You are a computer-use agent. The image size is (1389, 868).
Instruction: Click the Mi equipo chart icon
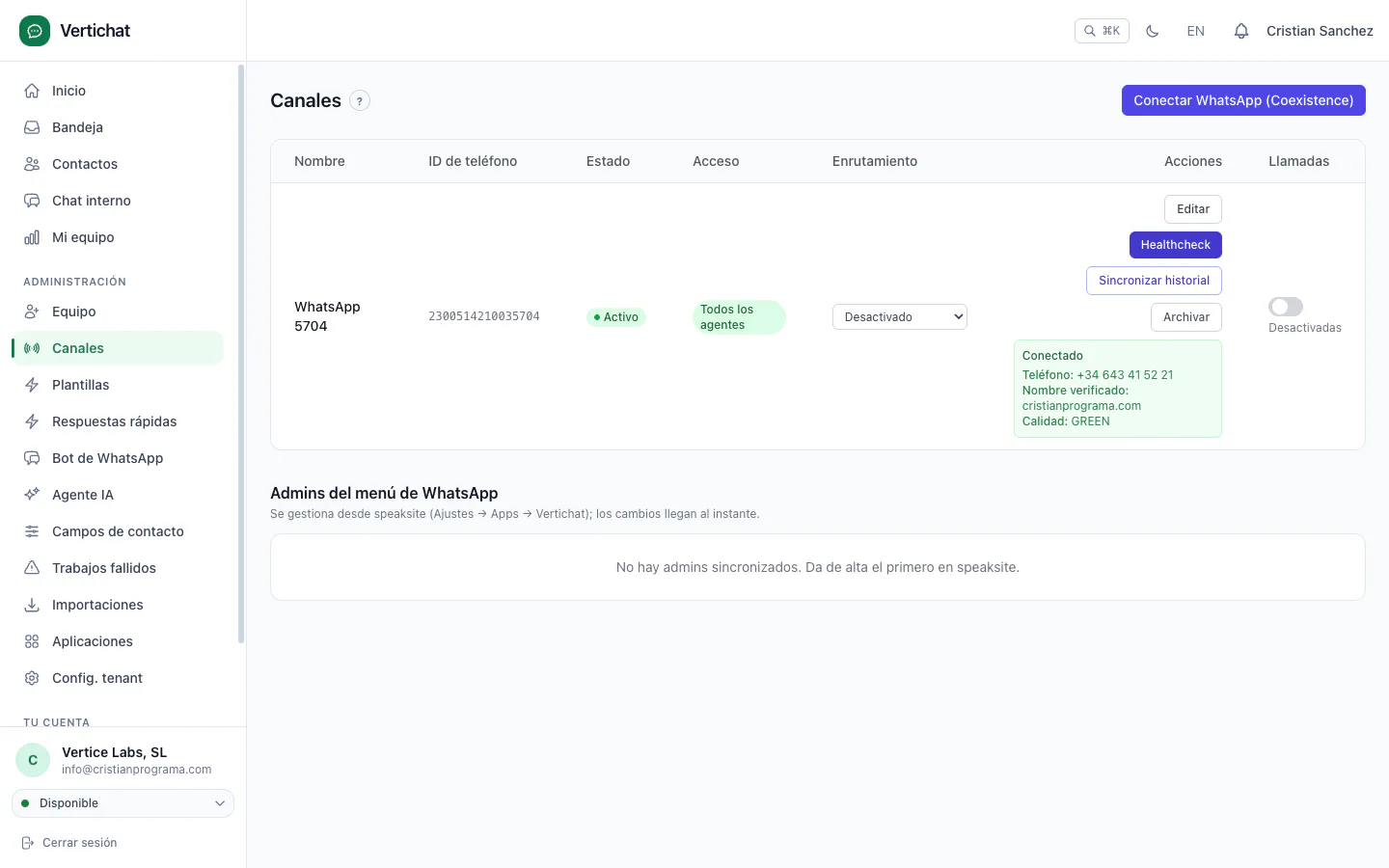click(x=32, y=237)
